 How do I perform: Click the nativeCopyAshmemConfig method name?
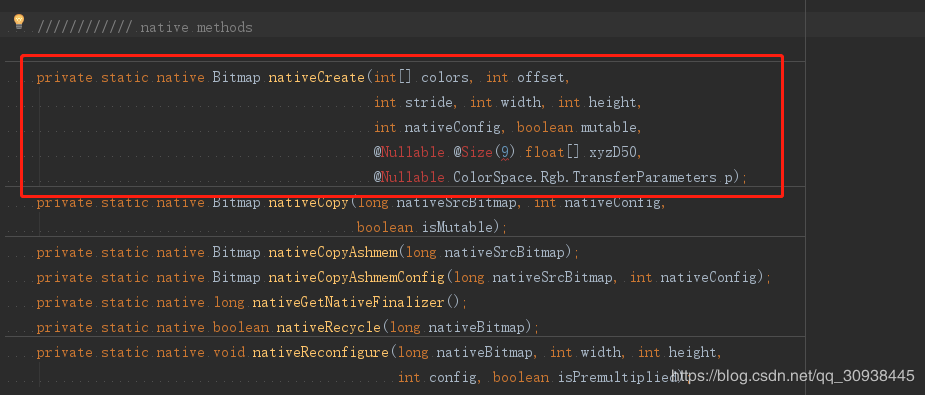coord(357,277)
